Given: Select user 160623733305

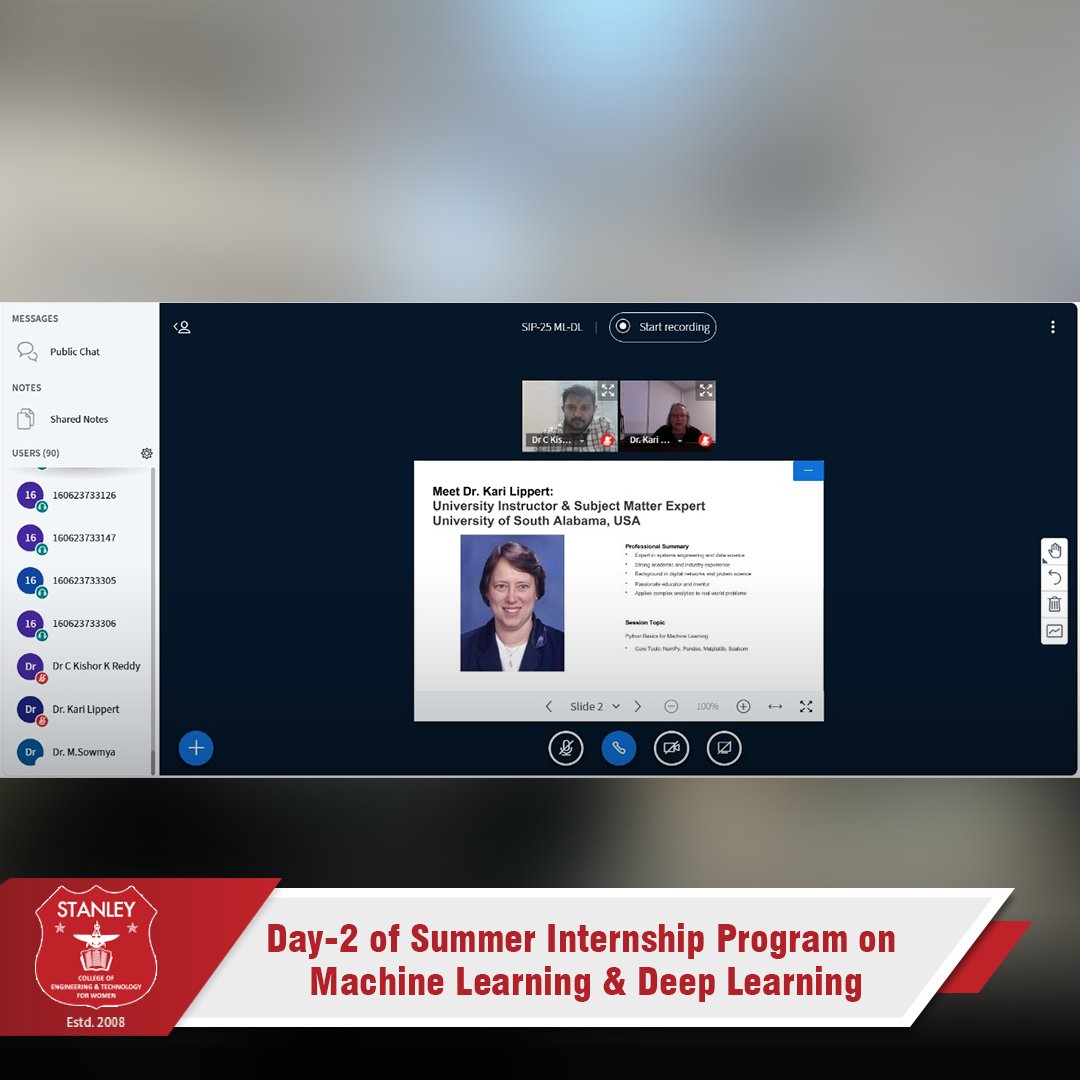Looking at the screenshot, I should [x=81, y=581].
